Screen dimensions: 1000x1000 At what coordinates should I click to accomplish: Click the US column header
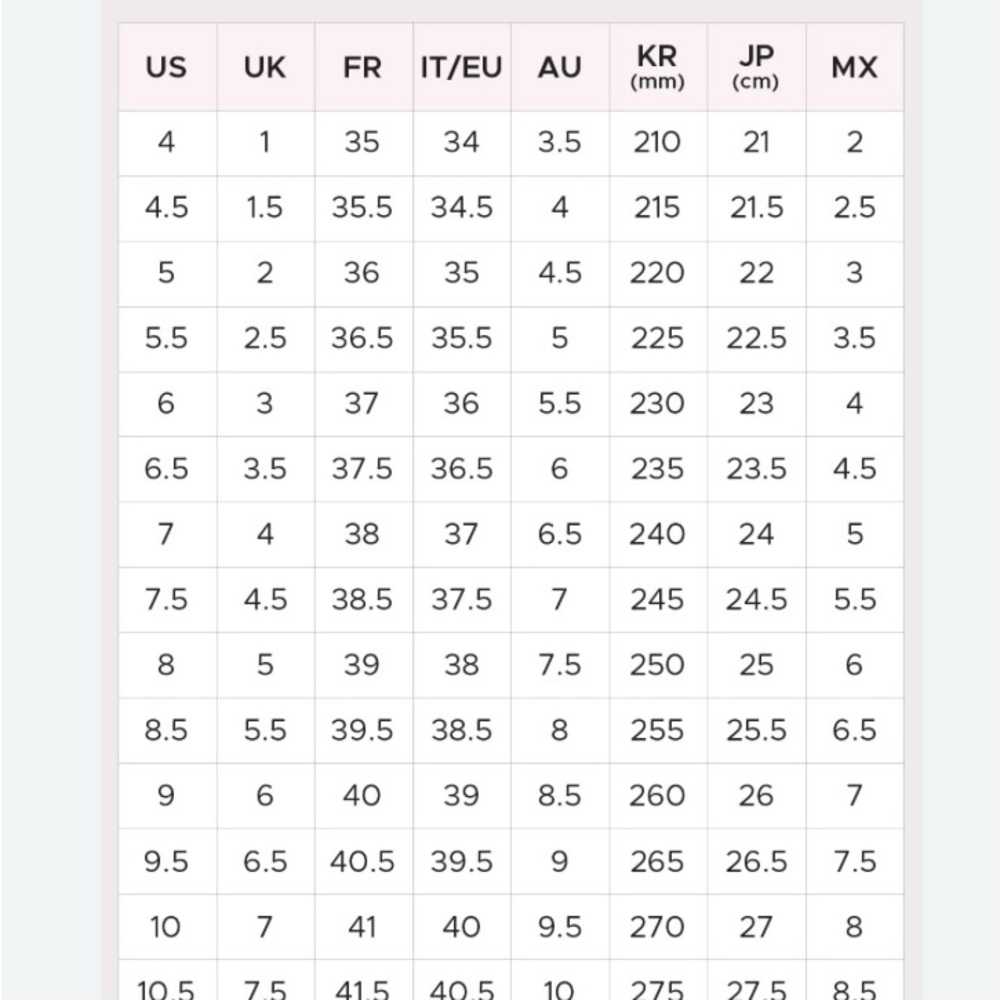click(x=167, y=67)
